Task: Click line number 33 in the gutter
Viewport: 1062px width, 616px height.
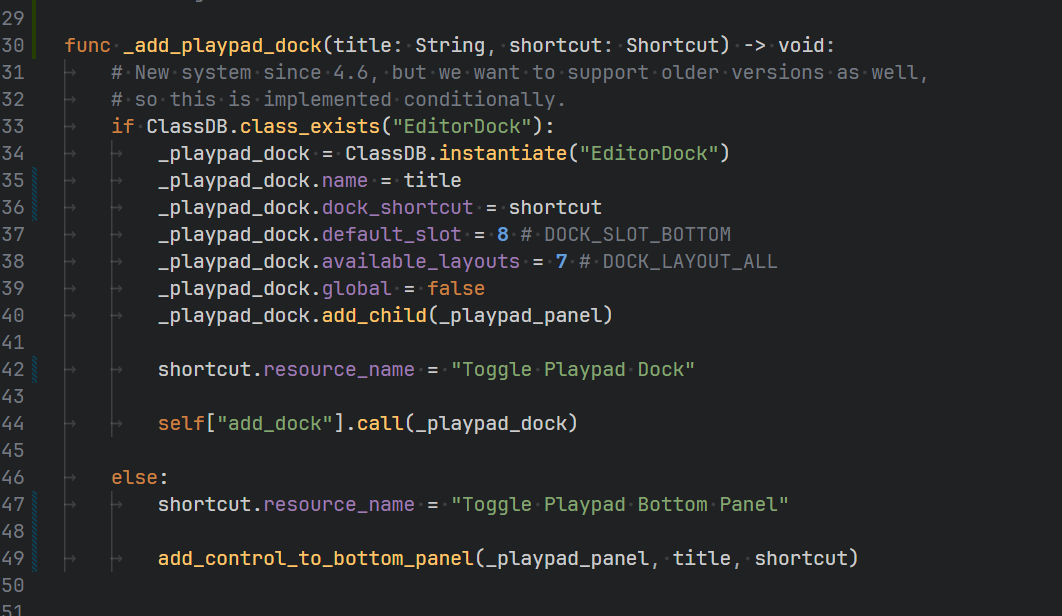Action: point(13,126)
